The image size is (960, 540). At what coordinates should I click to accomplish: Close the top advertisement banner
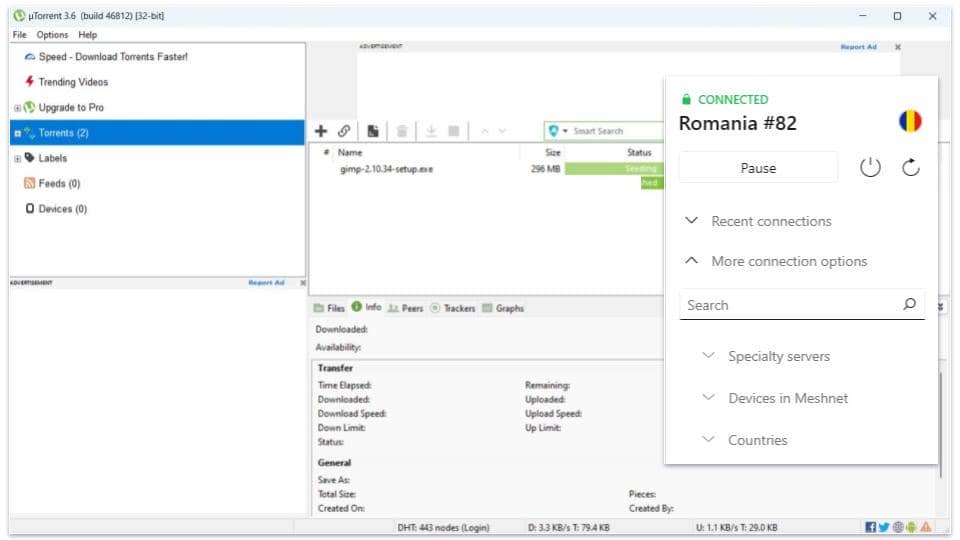898,47
